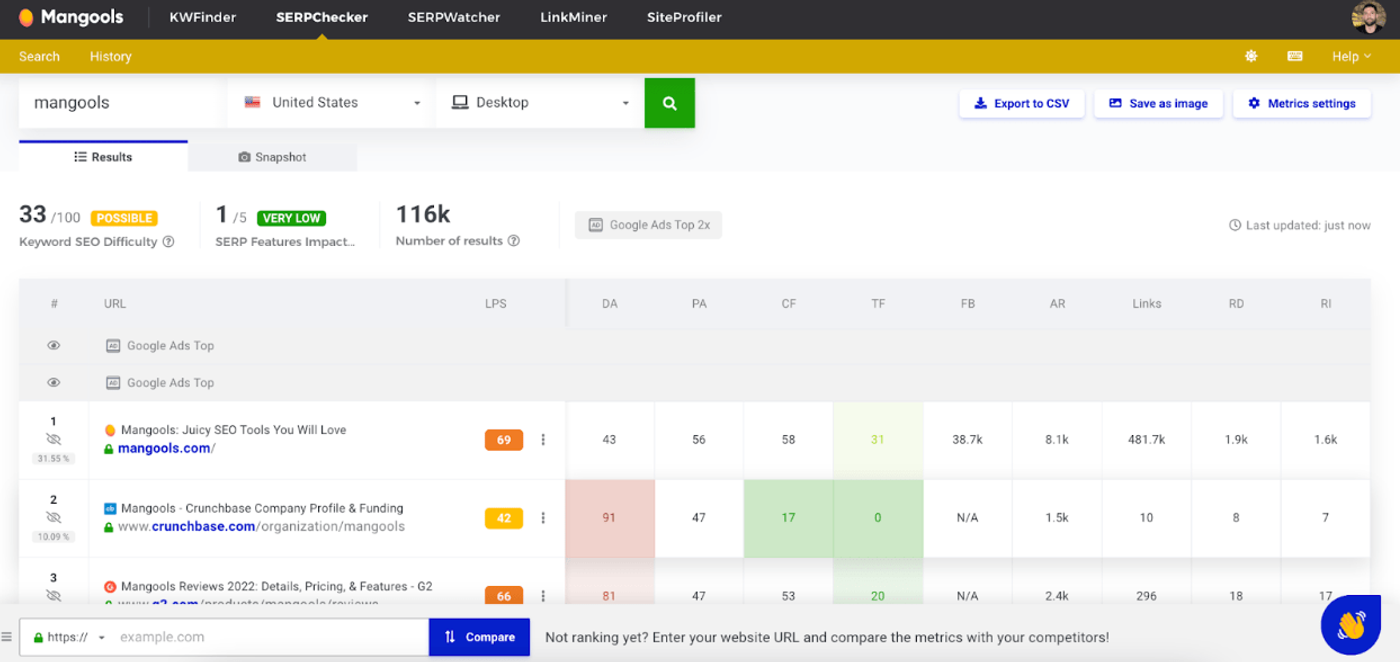
Task: Toggle visibility of the first Google Ads Top row
Action: tap(54, 346)
